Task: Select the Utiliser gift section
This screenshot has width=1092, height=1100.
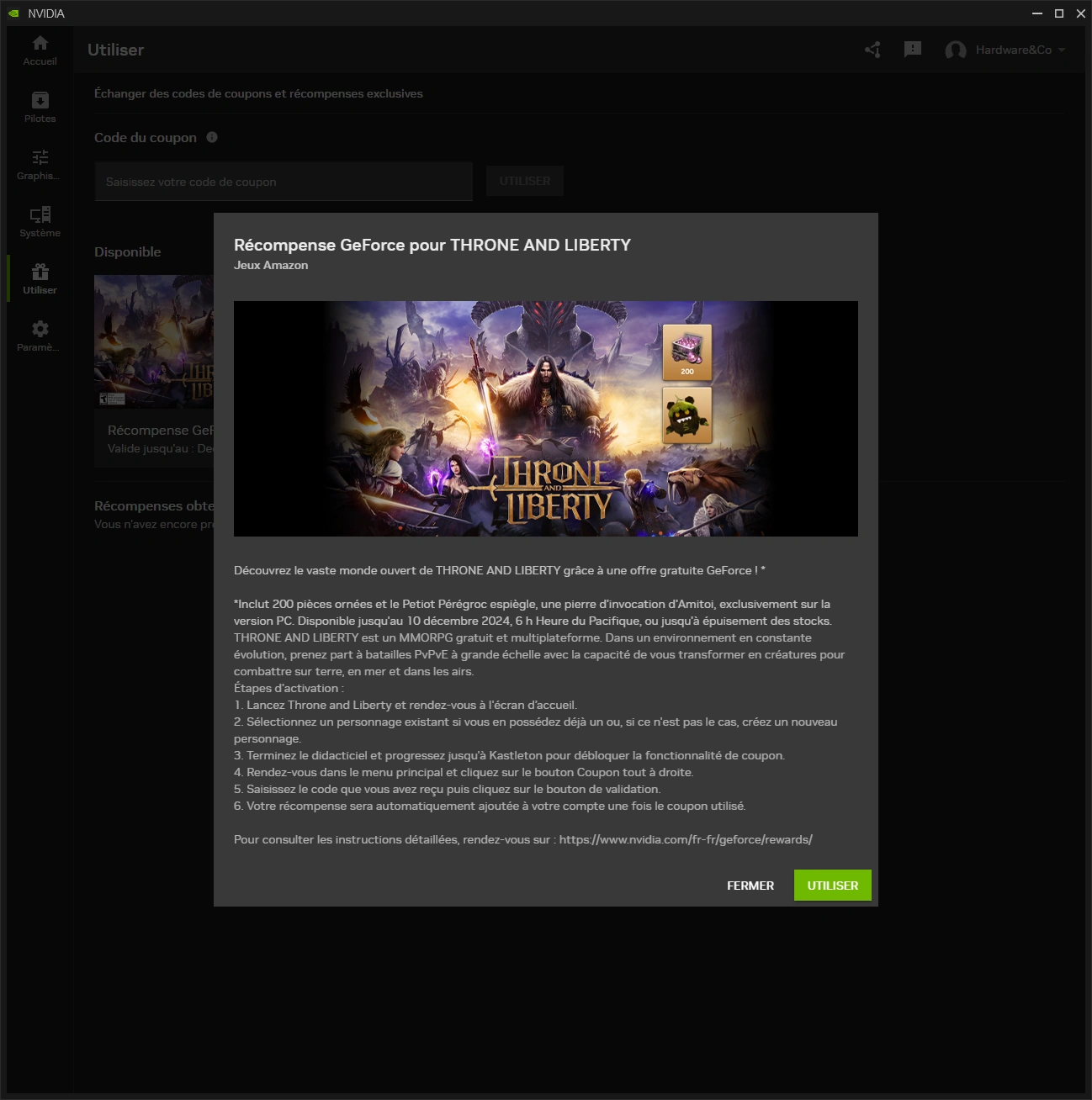Action: click(x=40, y=279)
